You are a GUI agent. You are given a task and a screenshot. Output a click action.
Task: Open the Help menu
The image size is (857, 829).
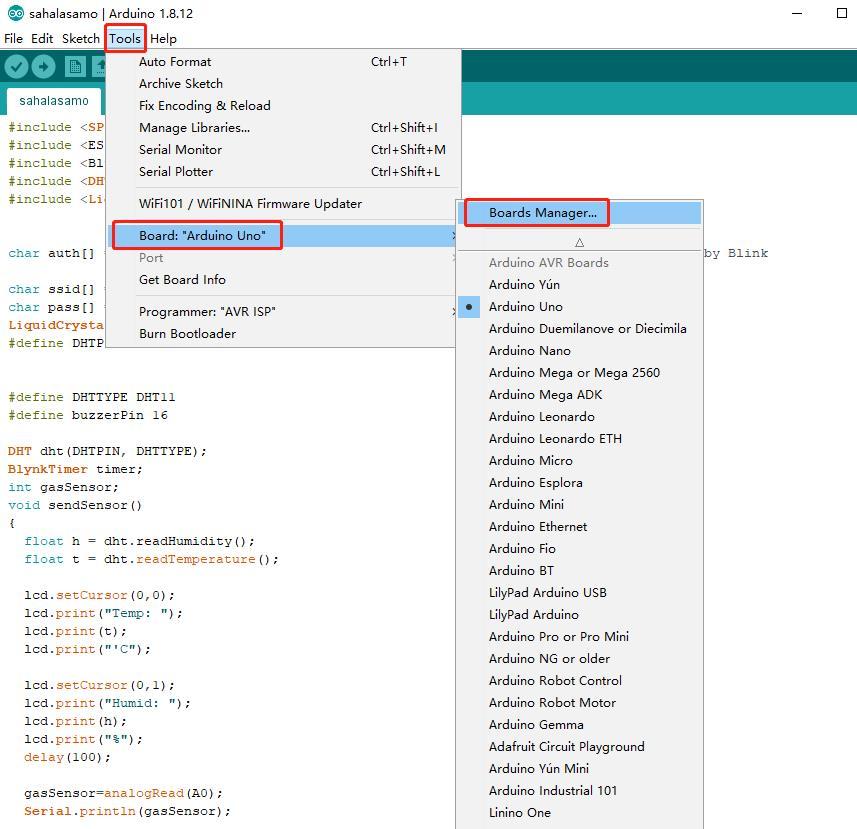163,39
